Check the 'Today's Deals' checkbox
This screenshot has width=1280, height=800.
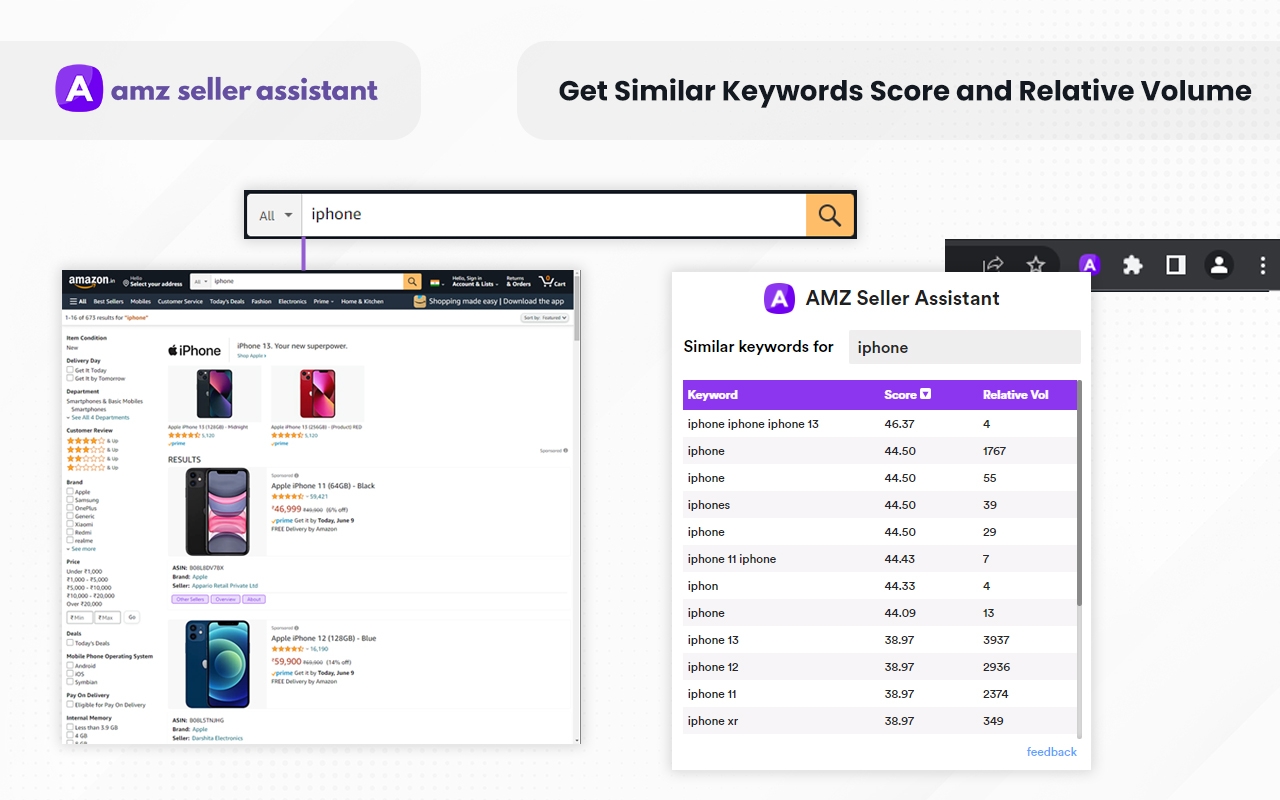point(70,643)
